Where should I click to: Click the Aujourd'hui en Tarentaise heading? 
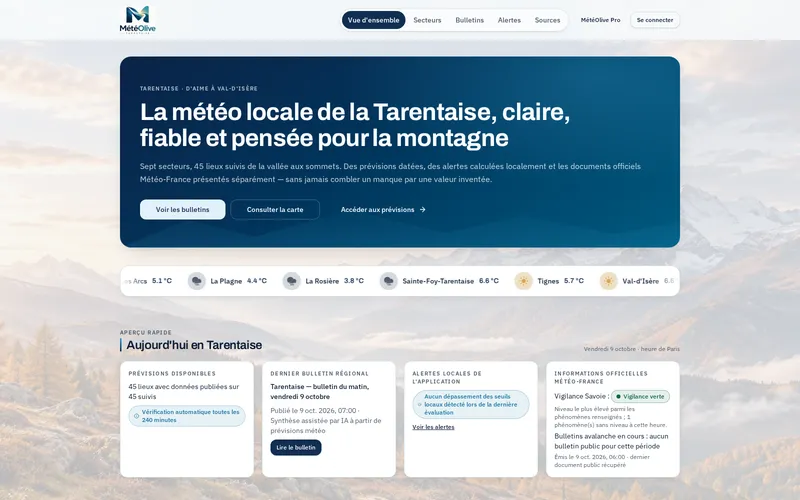[194, 345]
